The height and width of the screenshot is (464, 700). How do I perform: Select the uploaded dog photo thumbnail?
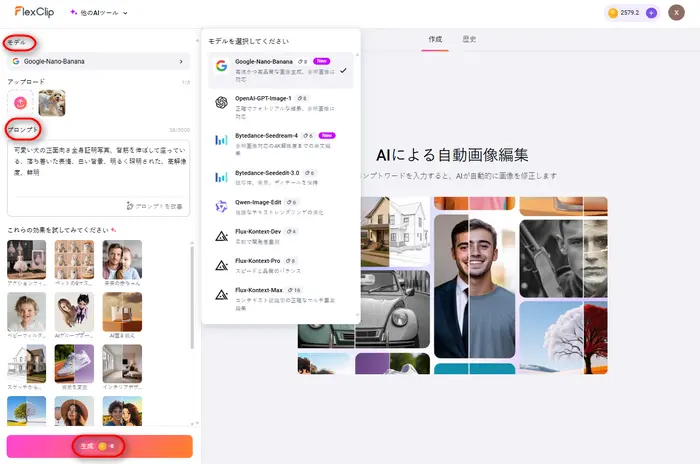pyautogui.click(x=52, y=103)
